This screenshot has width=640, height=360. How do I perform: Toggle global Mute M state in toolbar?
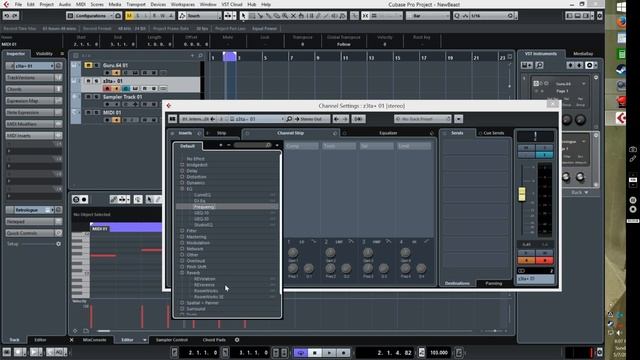(129, 16)
